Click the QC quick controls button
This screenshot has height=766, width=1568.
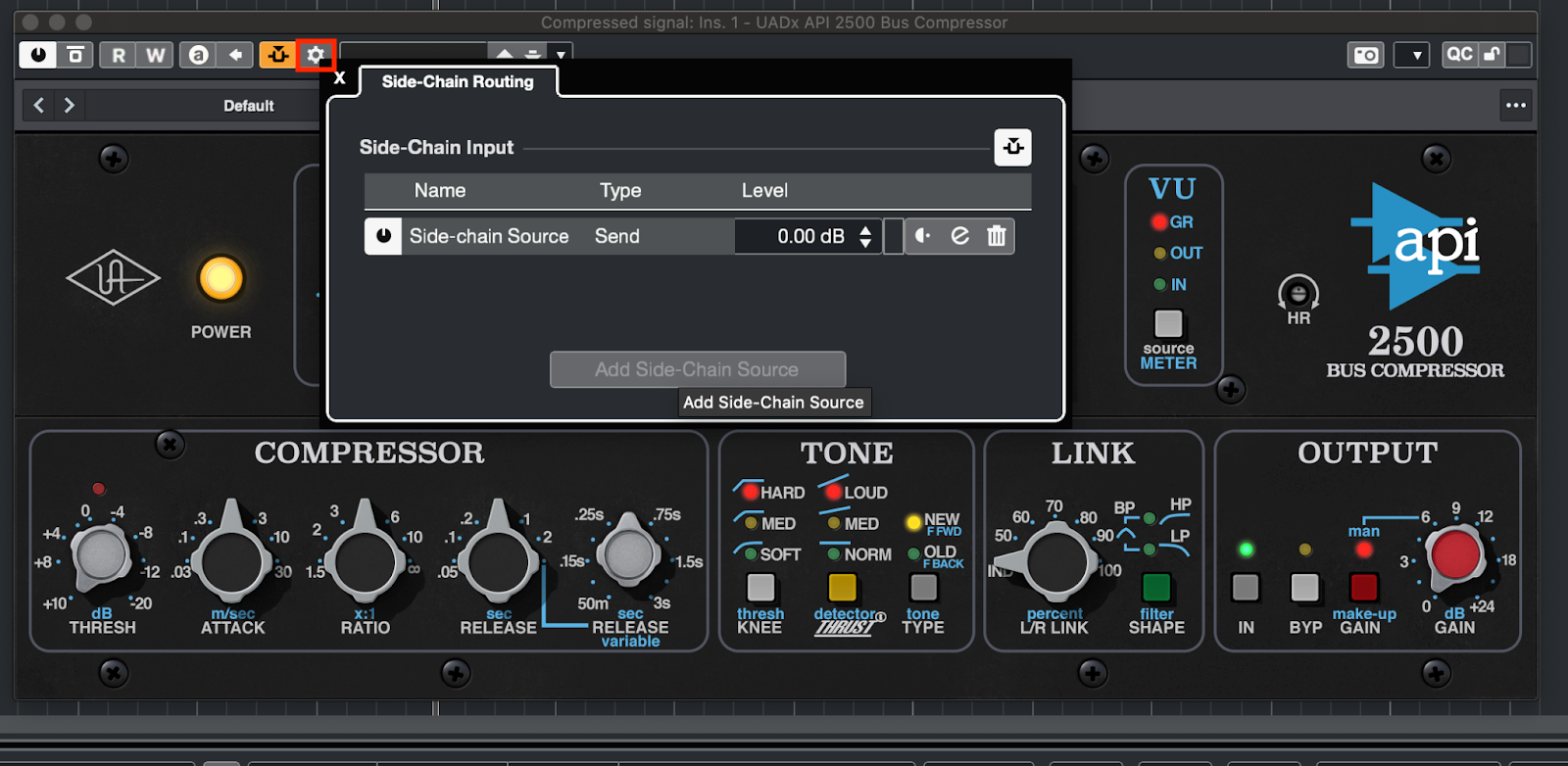pos(1460,55)
